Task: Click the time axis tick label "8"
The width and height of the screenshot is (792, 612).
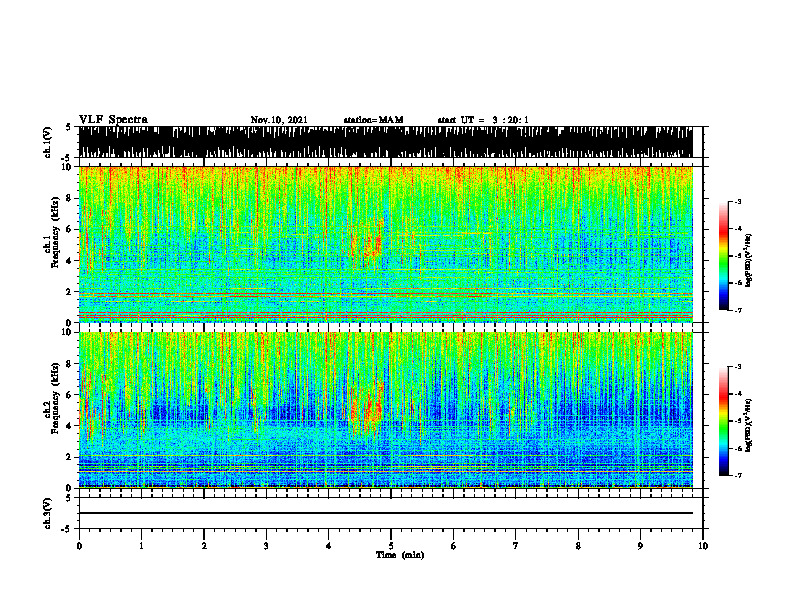Action: [x=578, y=546]
